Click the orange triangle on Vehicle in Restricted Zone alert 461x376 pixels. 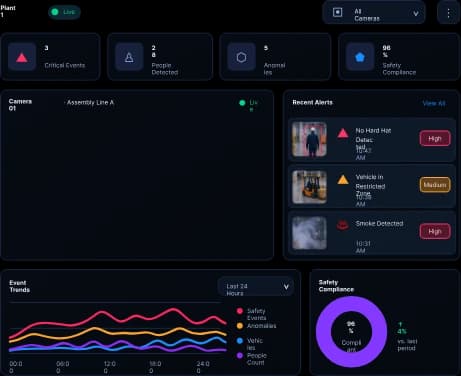pyautogui.click(x=343, y=180)
